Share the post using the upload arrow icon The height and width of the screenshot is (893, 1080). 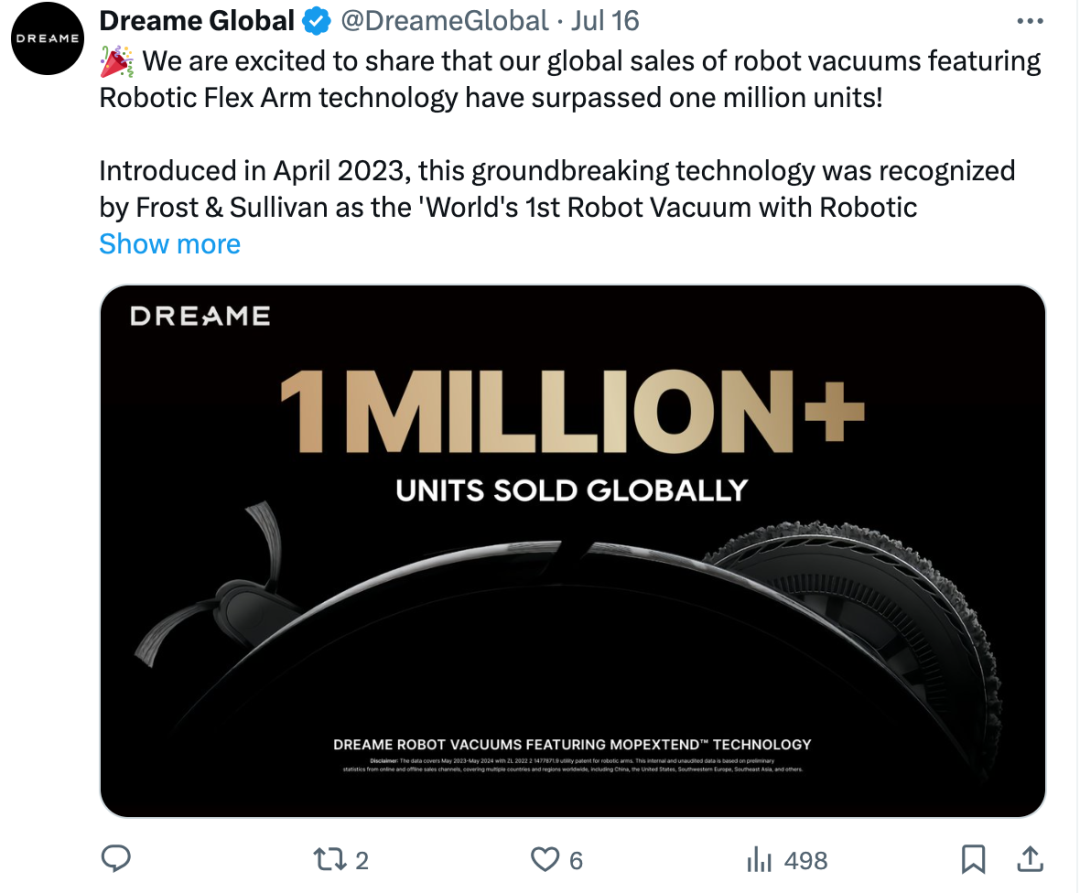pyautogui.click(x=1030, y=859)
